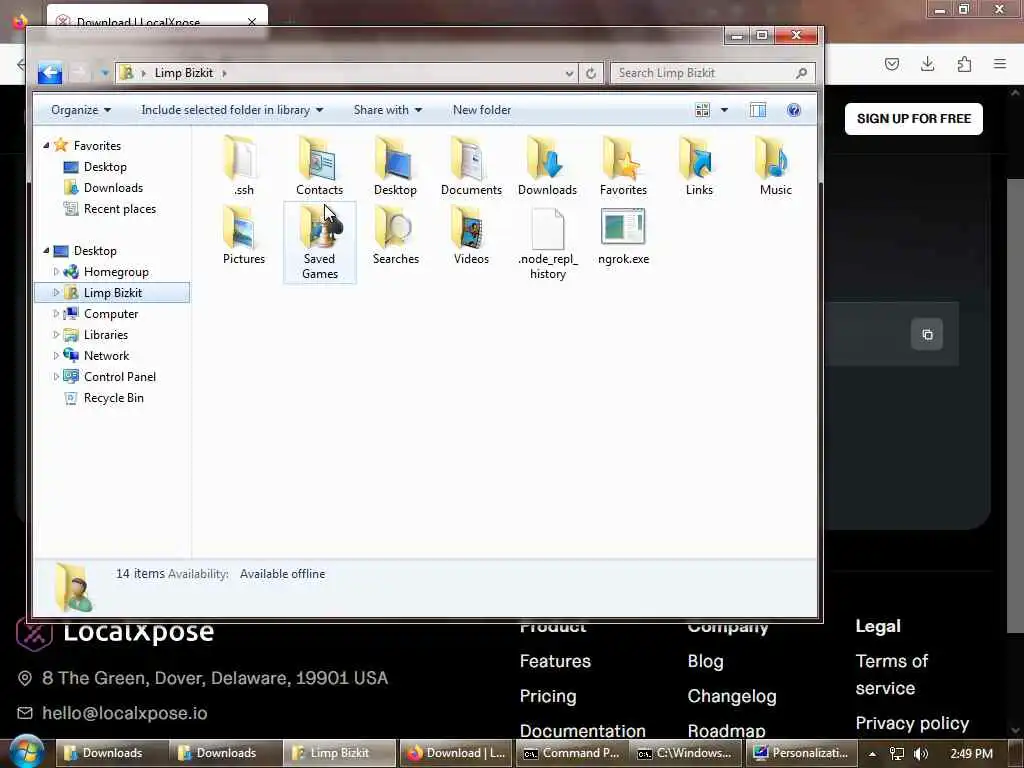The width and height of the screenshot is (1024, 768).
Task: Collapse the Favorites tree group
Action: [x=46, y=145]
